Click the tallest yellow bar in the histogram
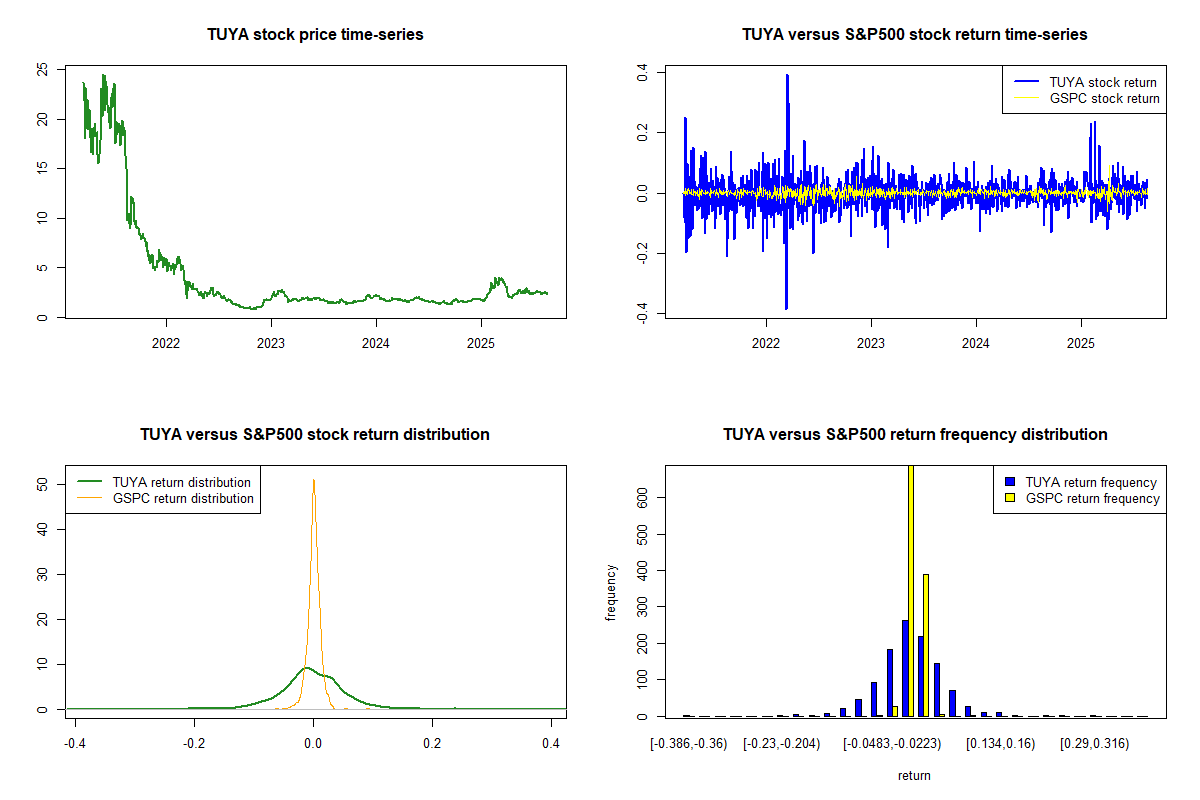The height and width of the screenshot is (800, 1200). coord(910,590)
